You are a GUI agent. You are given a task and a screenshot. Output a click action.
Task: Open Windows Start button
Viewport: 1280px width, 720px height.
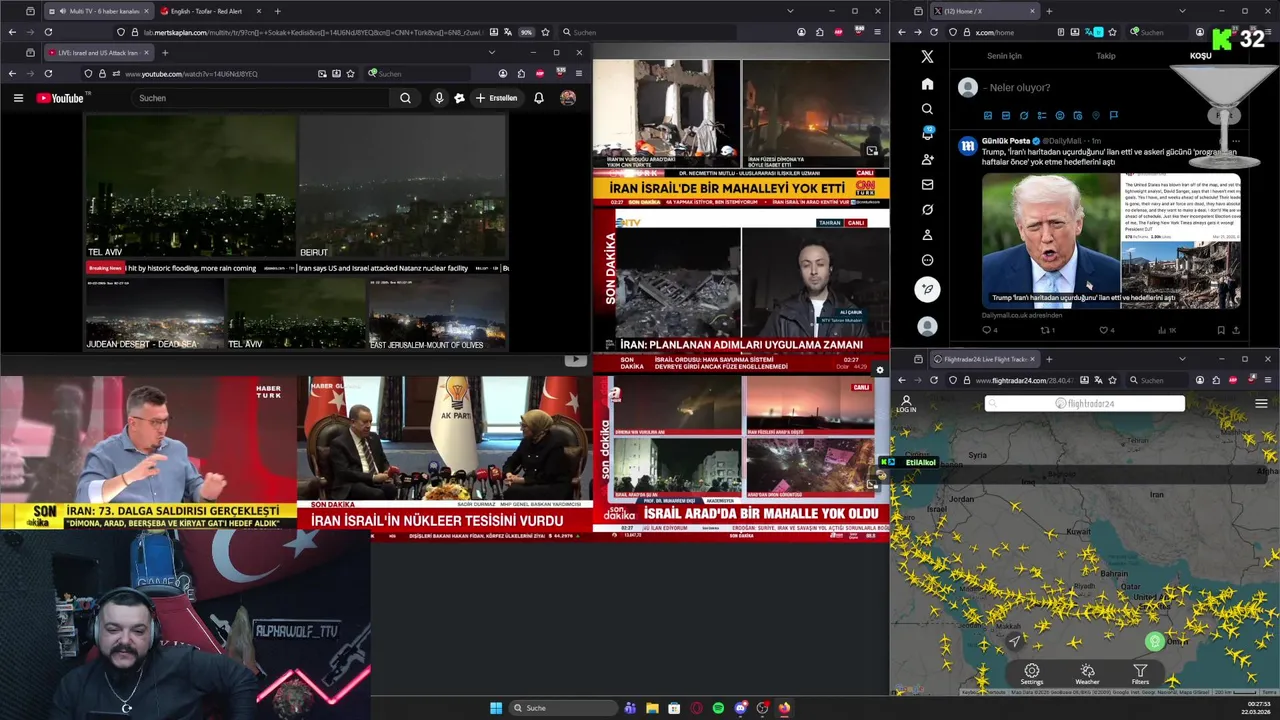coord(495,708)
